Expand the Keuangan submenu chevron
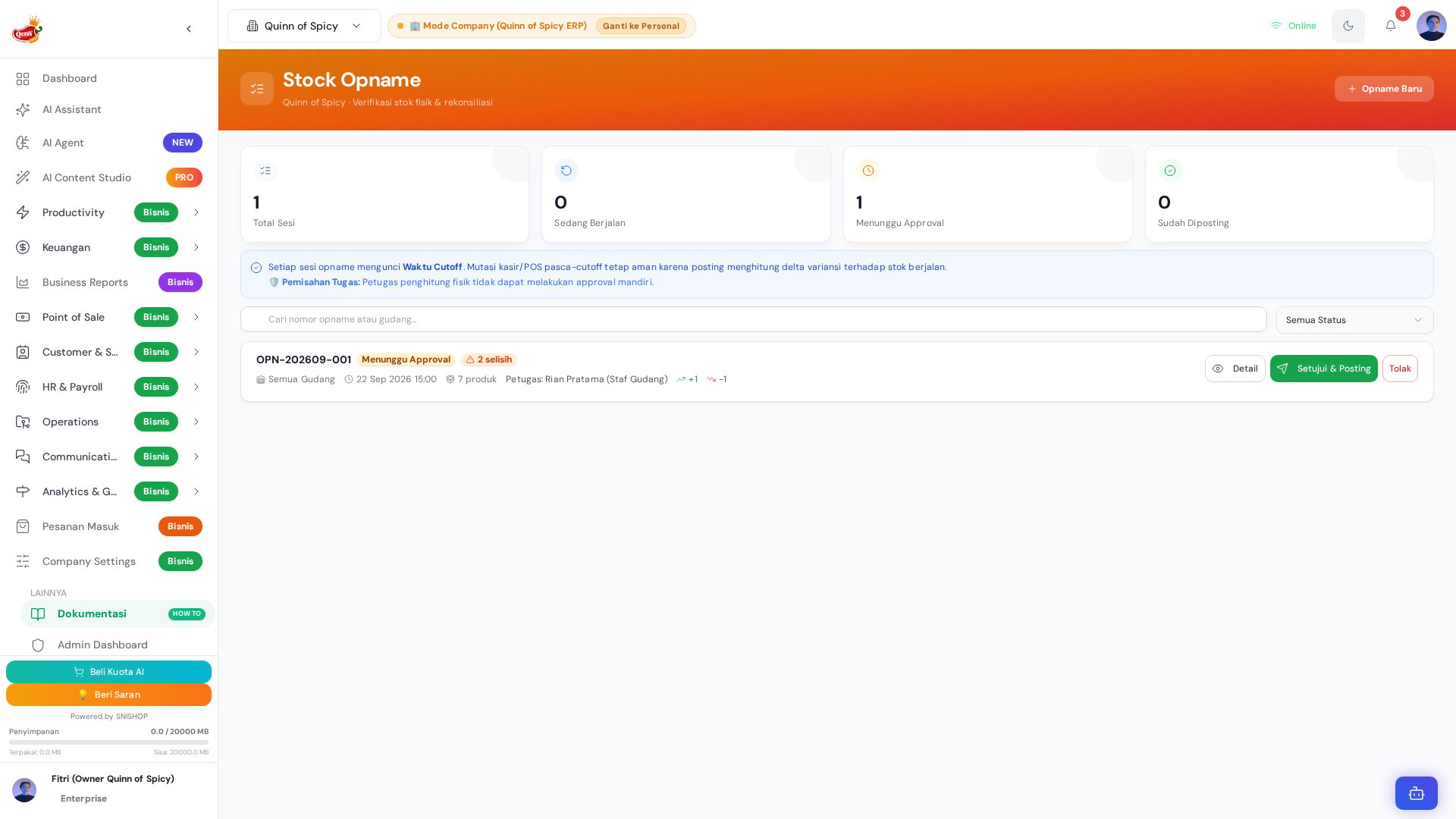 pyautogui.click(x=196, y=247)
